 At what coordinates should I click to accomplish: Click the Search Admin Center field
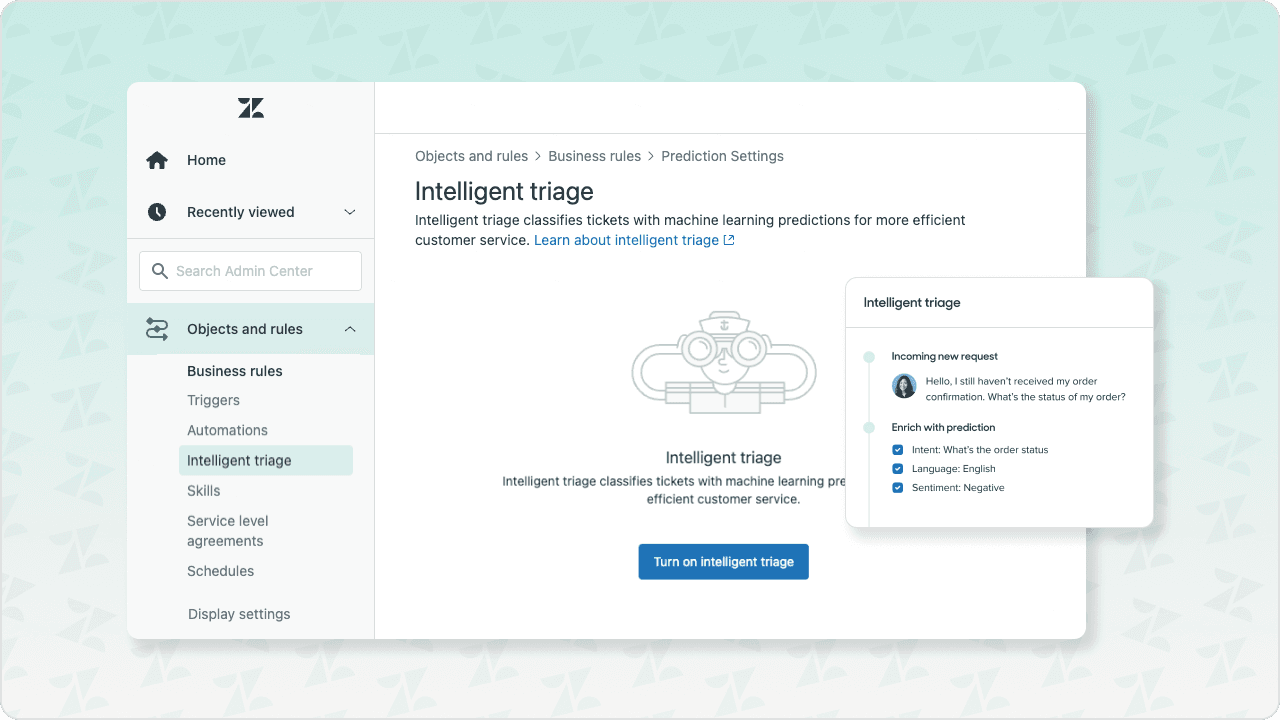[x=260, y=271]
